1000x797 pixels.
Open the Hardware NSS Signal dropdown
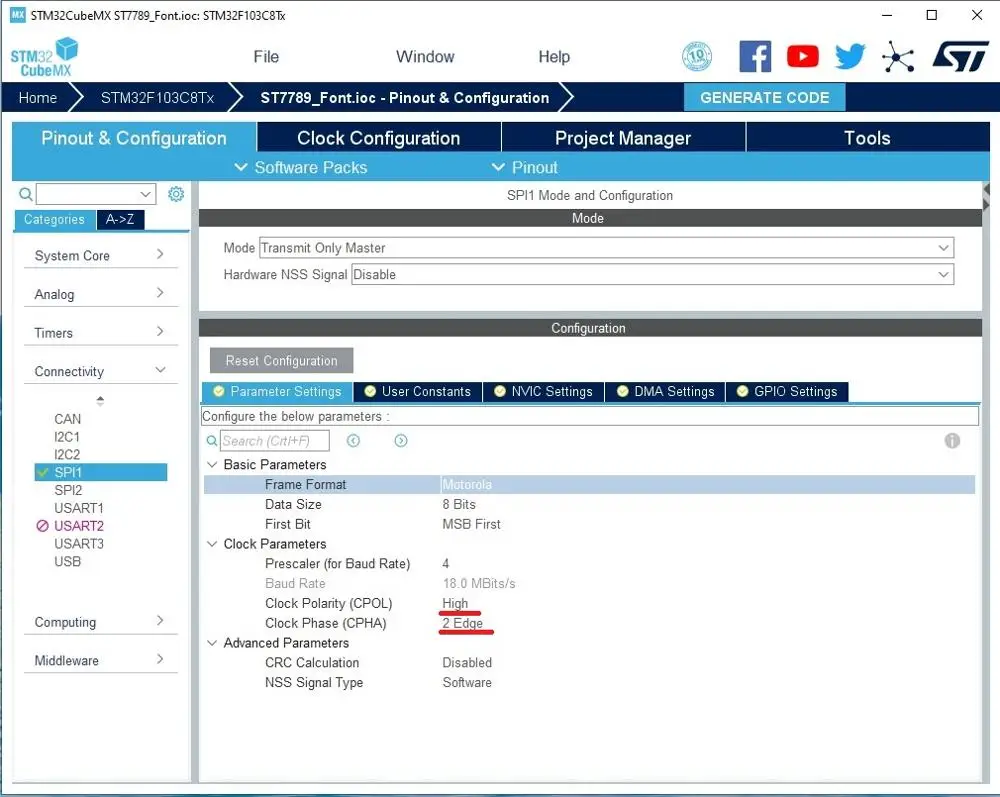[652, 275]
